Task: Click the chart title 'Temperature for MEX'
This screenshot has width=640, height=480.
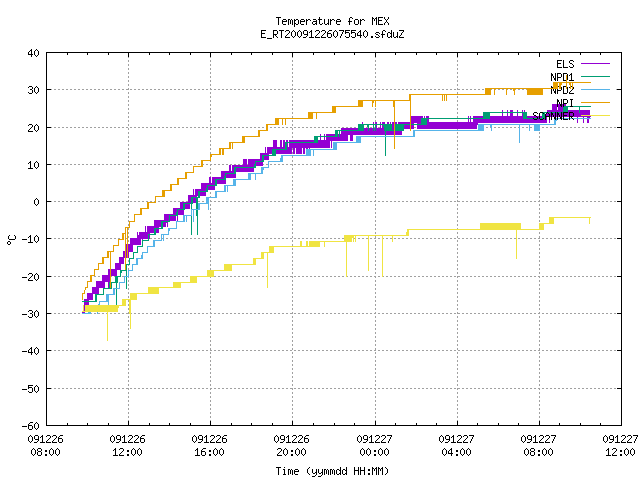Action: (332, 21)
